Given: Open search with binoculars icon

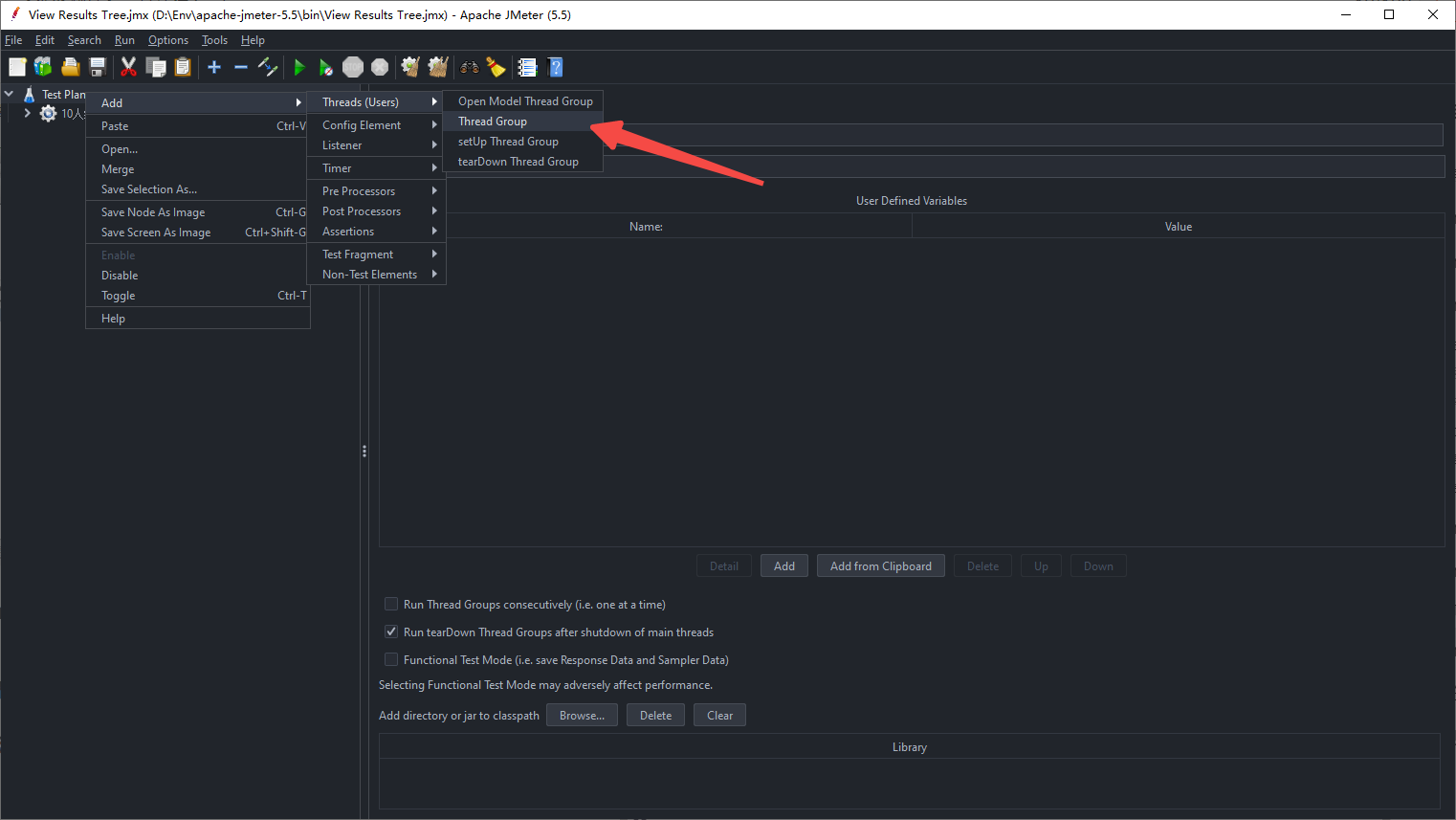Looking at the screenshot, I should point(470,67).
